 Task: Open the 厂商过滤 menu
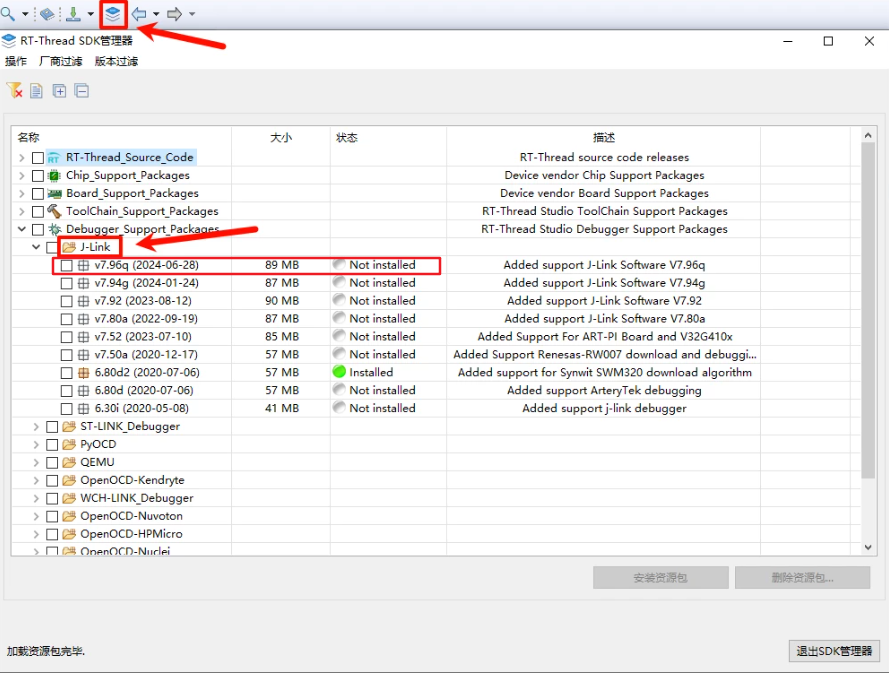pyautogui.click(x=61, y=61)
